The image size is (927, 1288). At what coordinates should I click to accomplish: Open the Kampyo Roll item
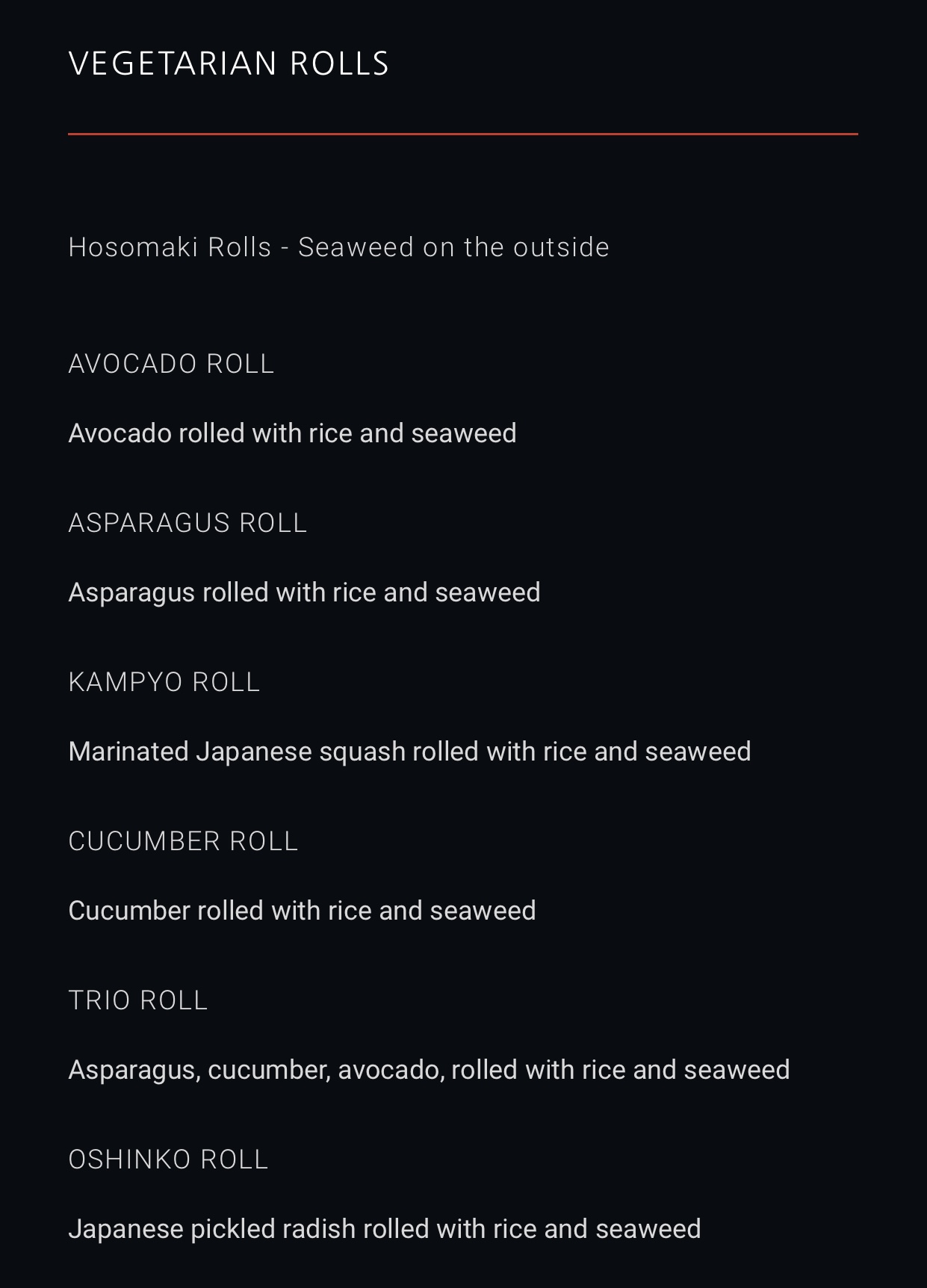point(164,682)
